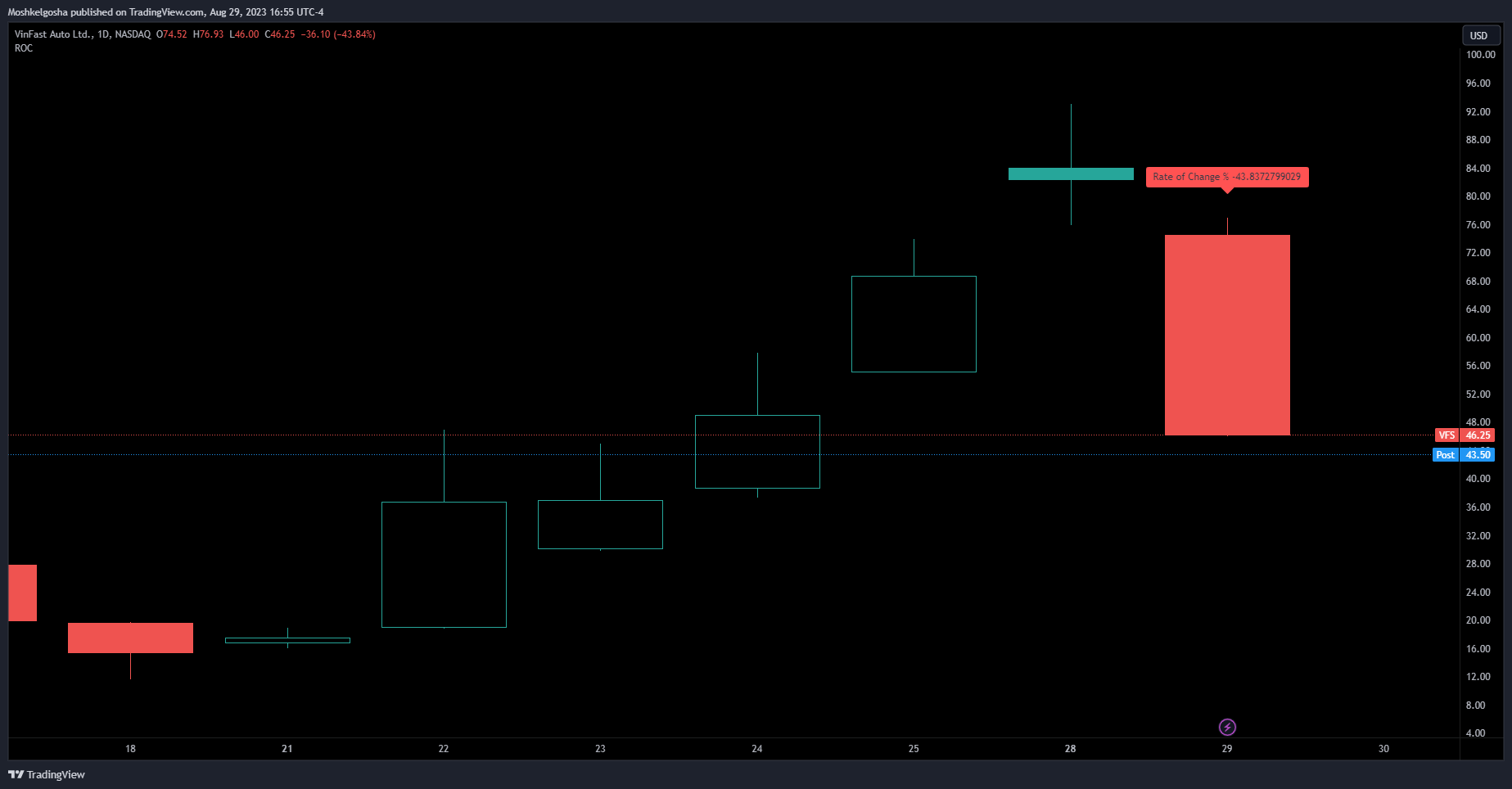Click the opening price O74.52 value
This screenshot has height=789, width=1512.
click(172, 34)
